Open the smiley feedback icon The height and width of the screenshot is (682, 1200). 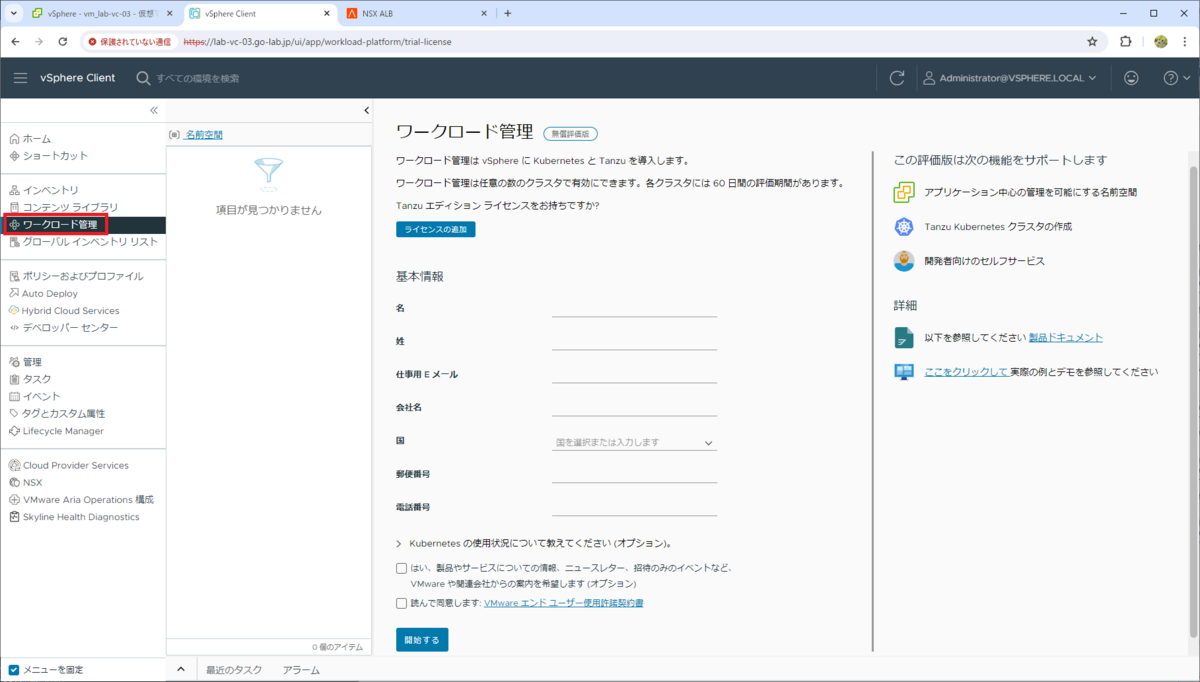1131,78
